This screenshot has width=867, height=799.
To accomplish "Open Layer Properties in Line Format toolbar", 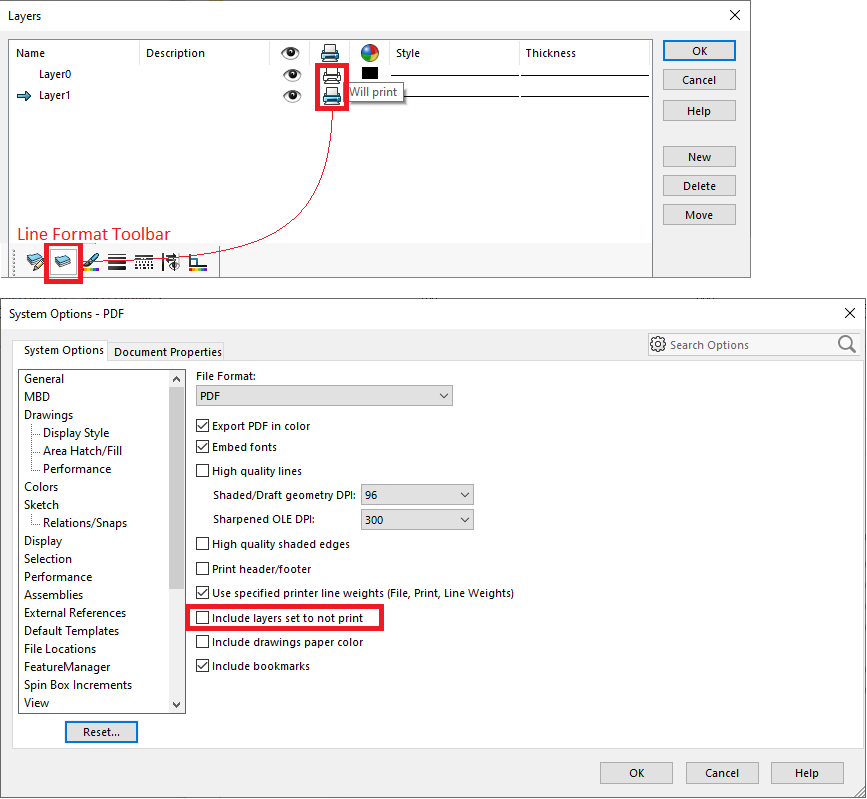I will (x=64, y=262).
